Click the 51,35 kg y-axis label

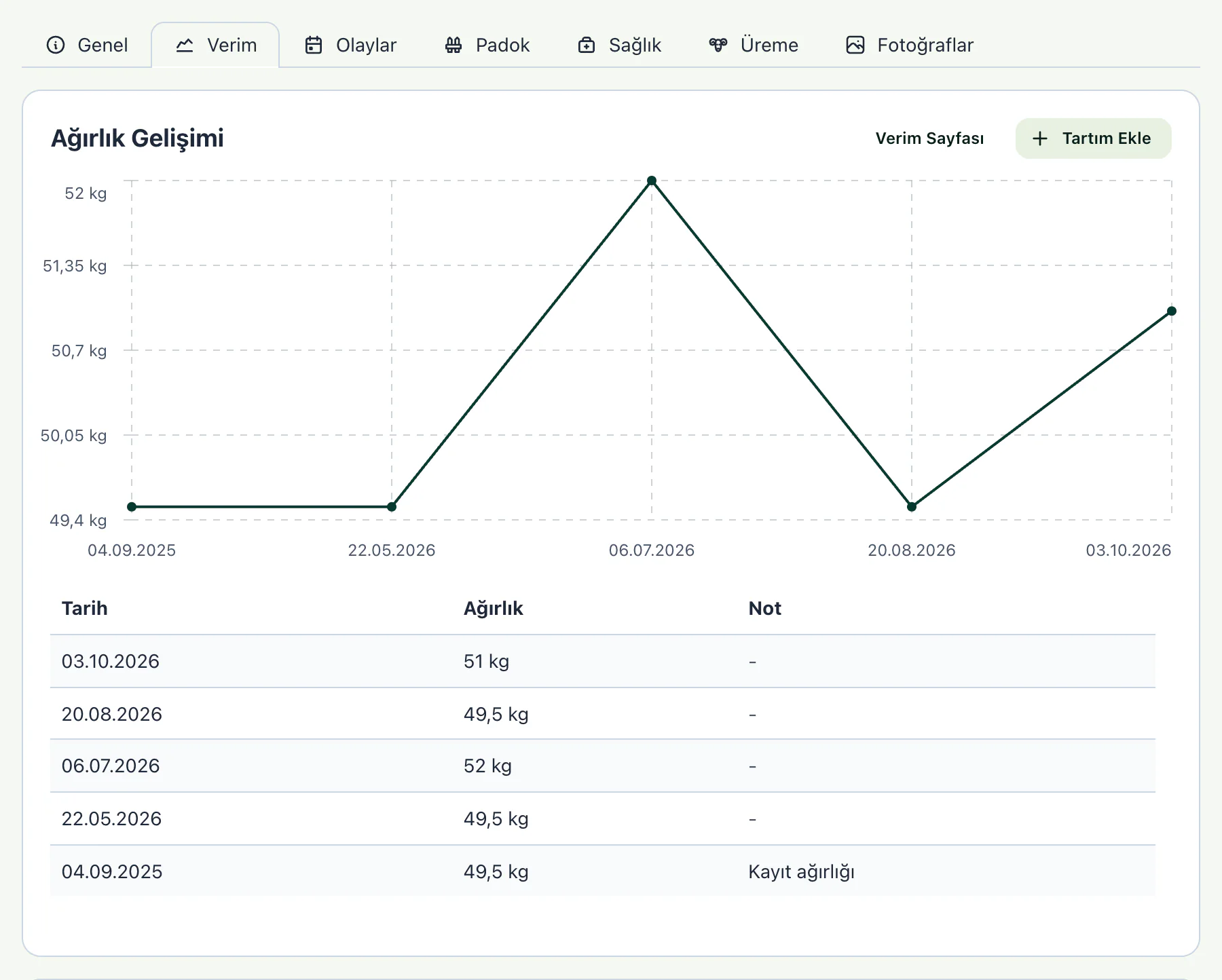tap(75, 266)
